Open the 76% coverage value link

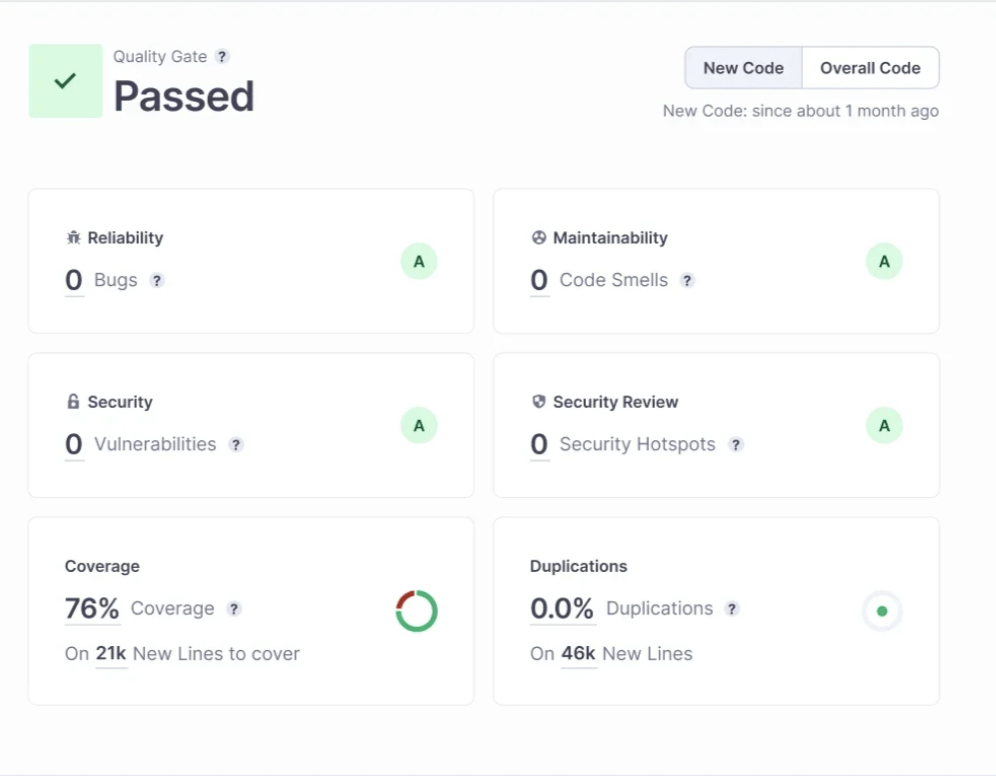point(92,608)
